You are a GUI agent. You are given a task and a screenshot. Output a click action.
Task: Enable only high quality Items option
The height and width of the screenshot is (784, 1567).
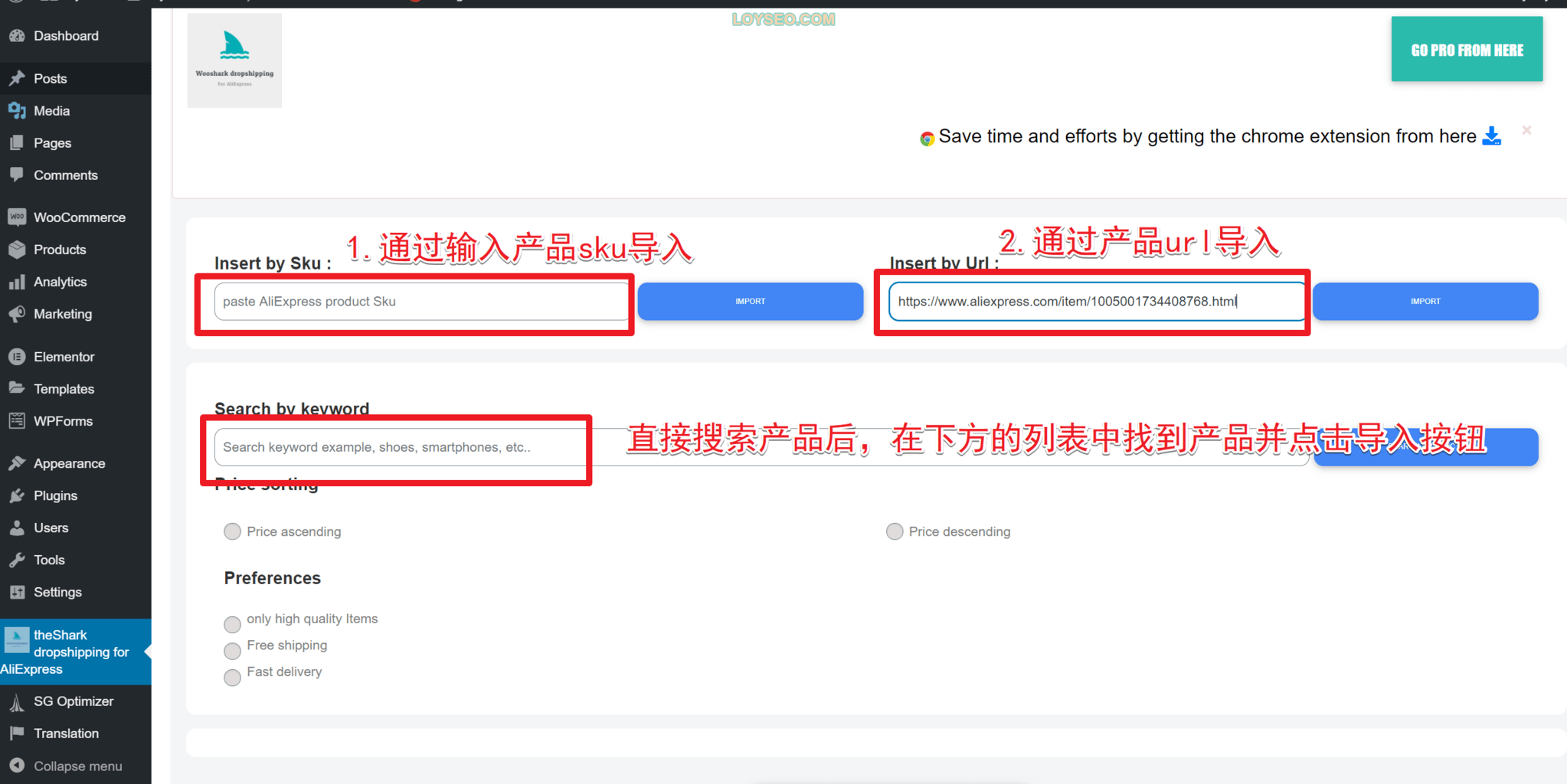pyautogui.click(x=232, y=624)
